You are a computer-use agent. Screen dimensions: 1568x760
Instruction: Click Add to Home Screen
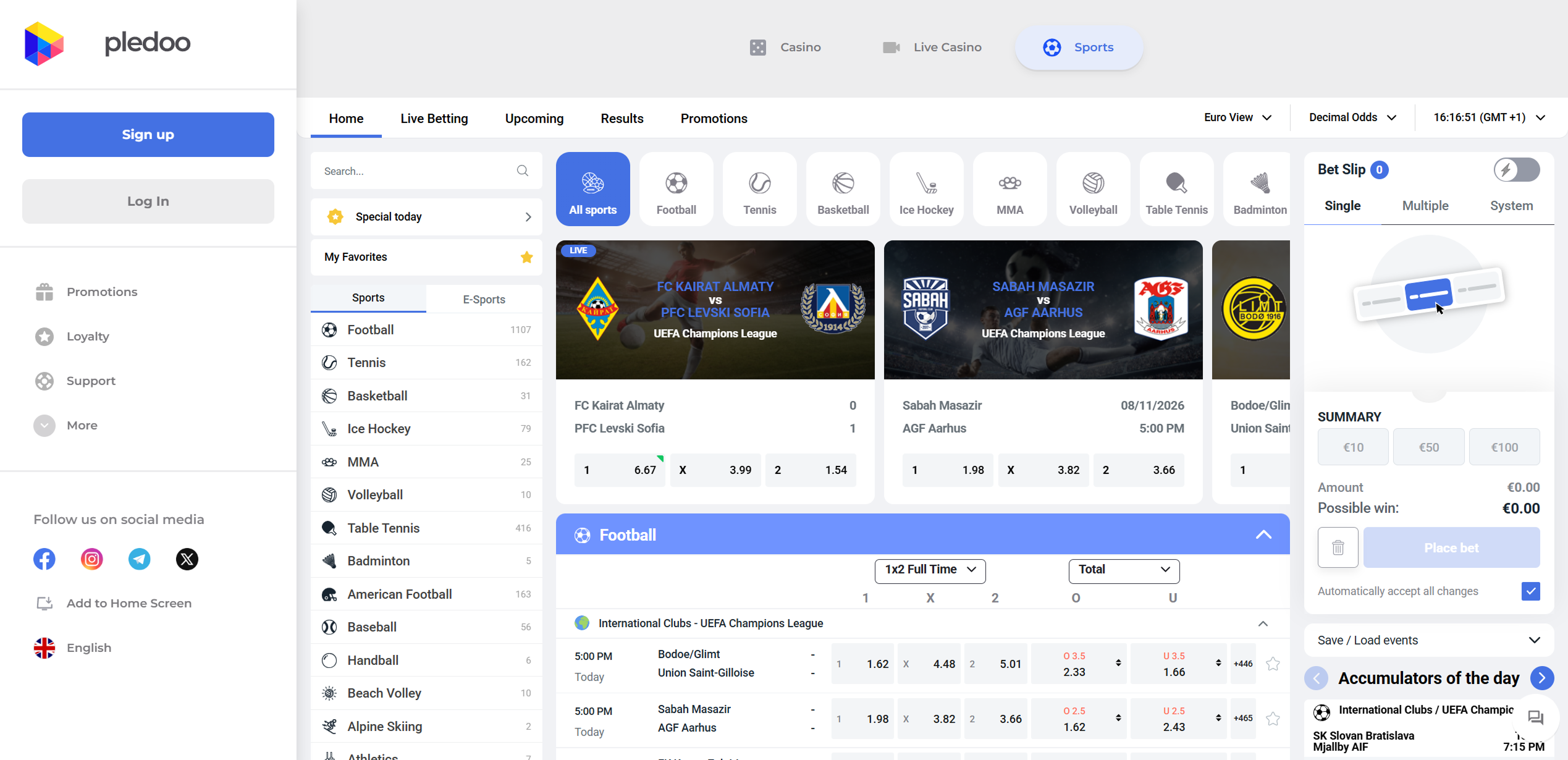point(113,603)
